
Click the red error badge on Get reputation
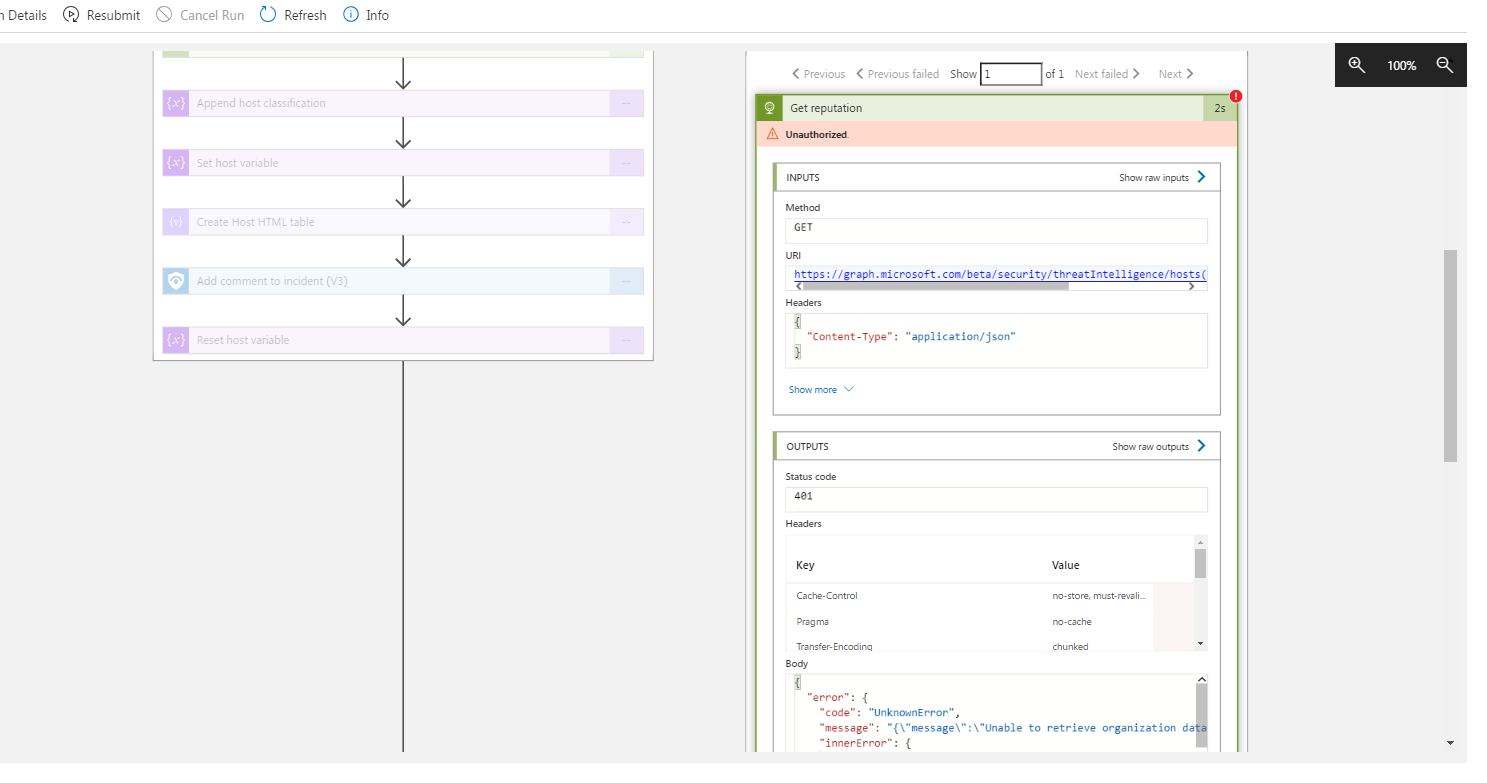pyautogui.click(x=1234, y=95)
